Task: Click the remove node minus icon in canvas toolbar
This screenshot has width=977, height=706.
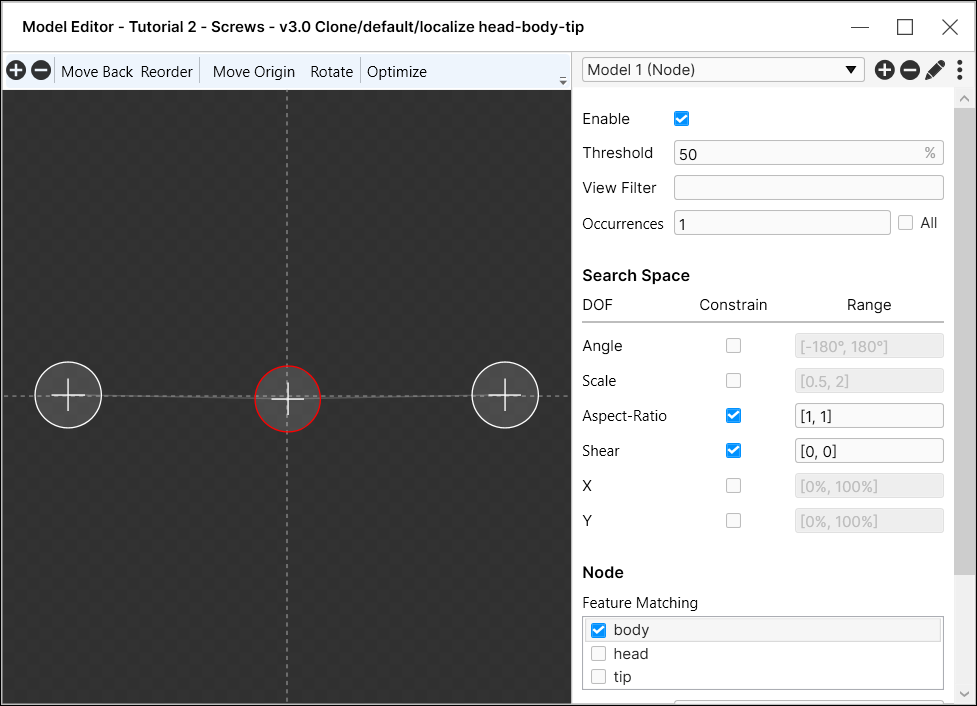Action: [41, 71]
